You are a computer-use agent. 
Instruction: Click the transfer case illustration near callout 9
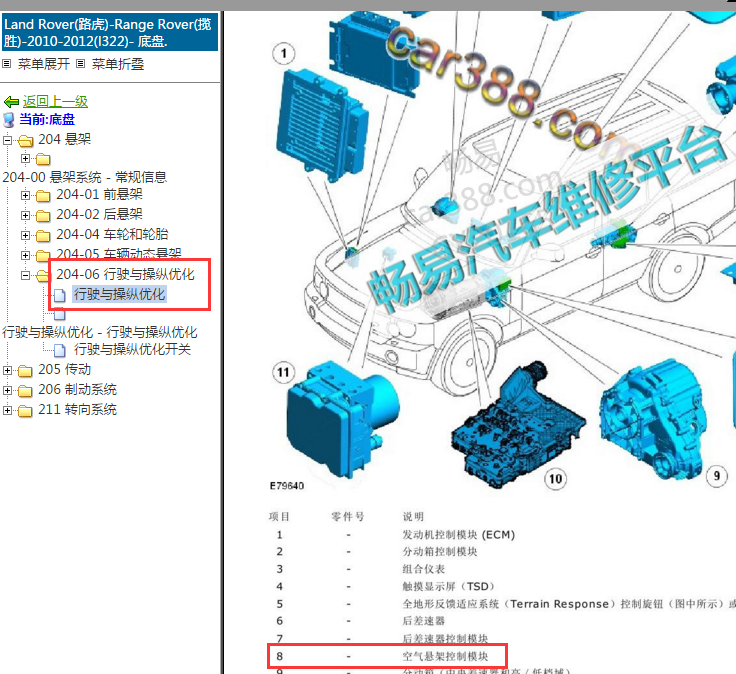click(x=654, y=418)
